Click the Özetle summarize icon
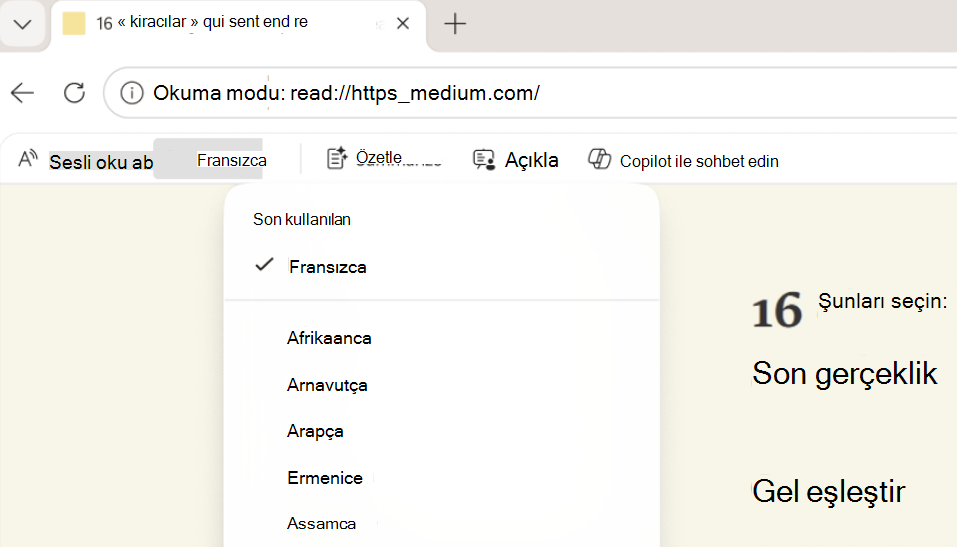Image resolution: width=957 pixels, height=547 pixels. pyautogui.click(x=337, y=158)
